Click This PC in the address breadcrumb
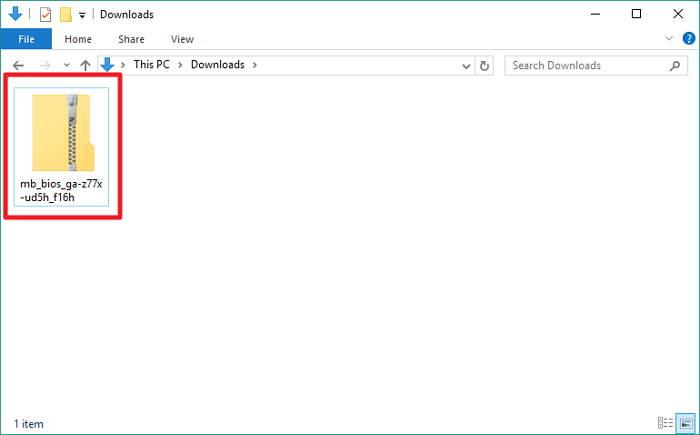Image resolution: width=700 pixels, height=435 pixels. coord(155,65)
